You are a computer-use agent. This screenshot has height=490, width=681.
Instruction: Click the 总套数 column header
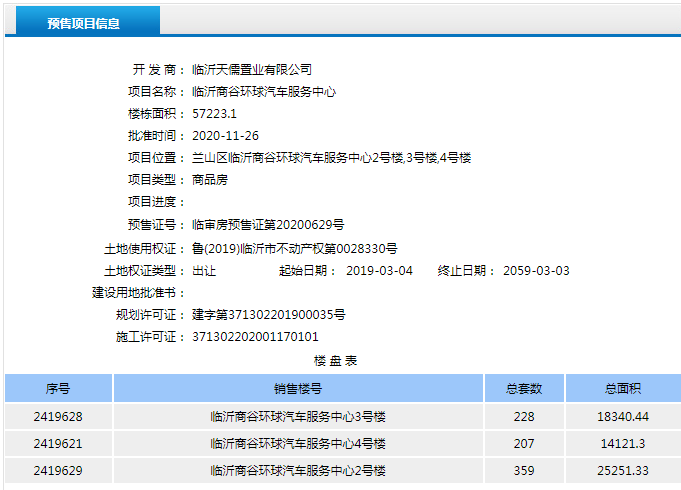(x=524, y=388)
